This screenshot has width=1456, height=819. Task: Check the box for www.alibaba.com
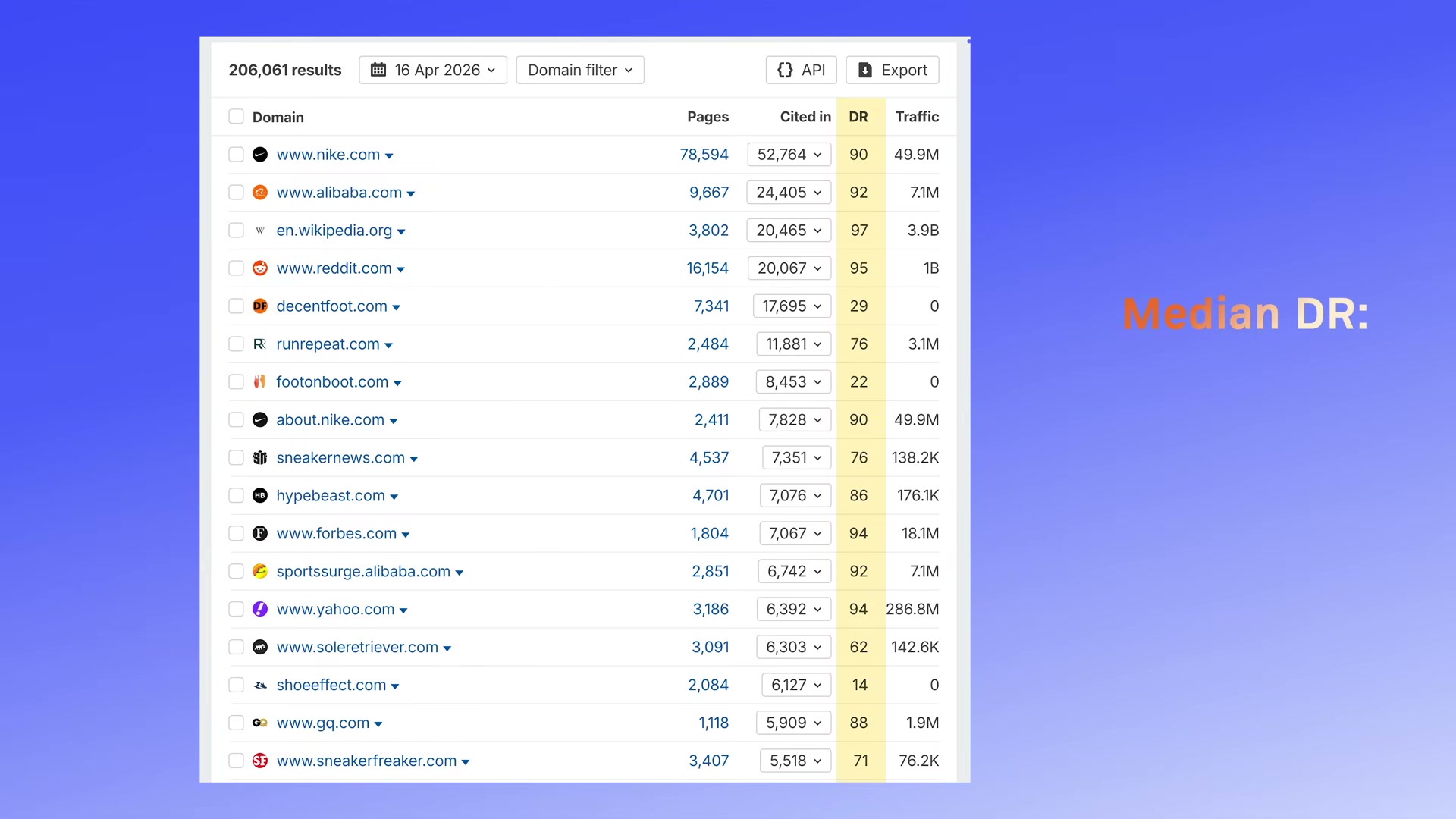pos(237,193)
